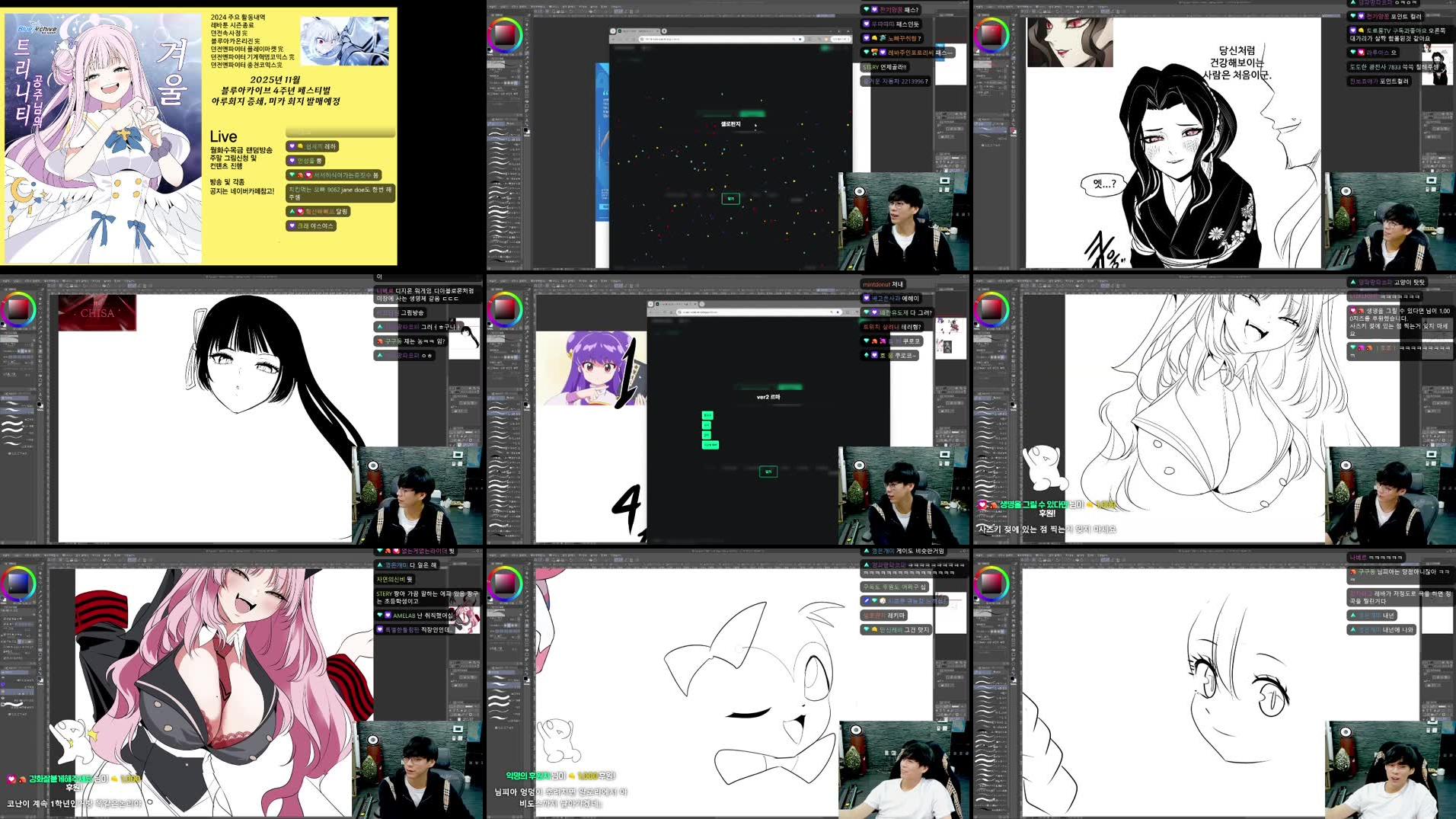Click the bookmark star in the starry page's address bar
Image resolution: width=1456 pixels, height=819 pixels.
(800, 39)
